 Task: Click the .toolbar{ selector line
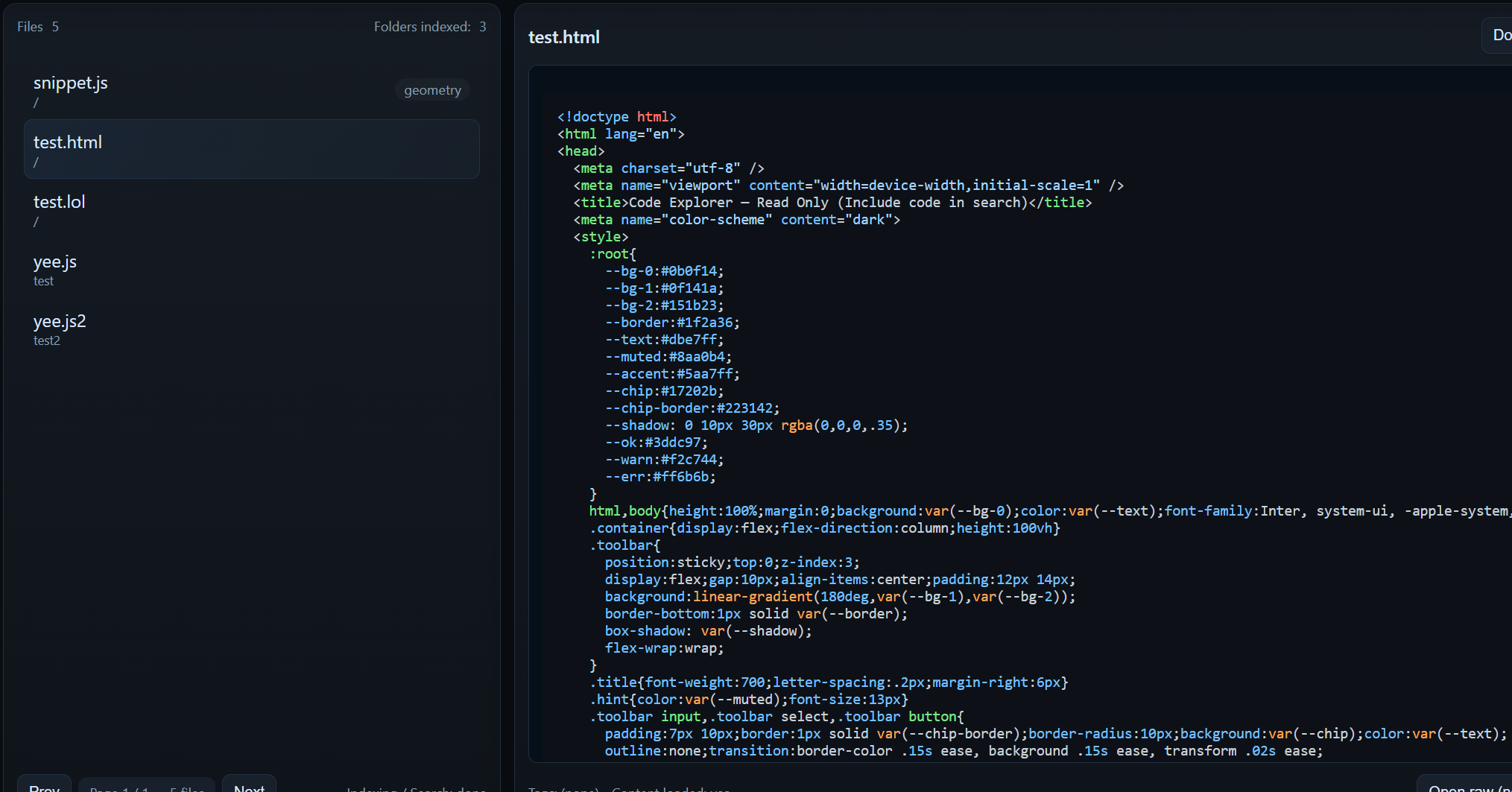click(624, 545)
